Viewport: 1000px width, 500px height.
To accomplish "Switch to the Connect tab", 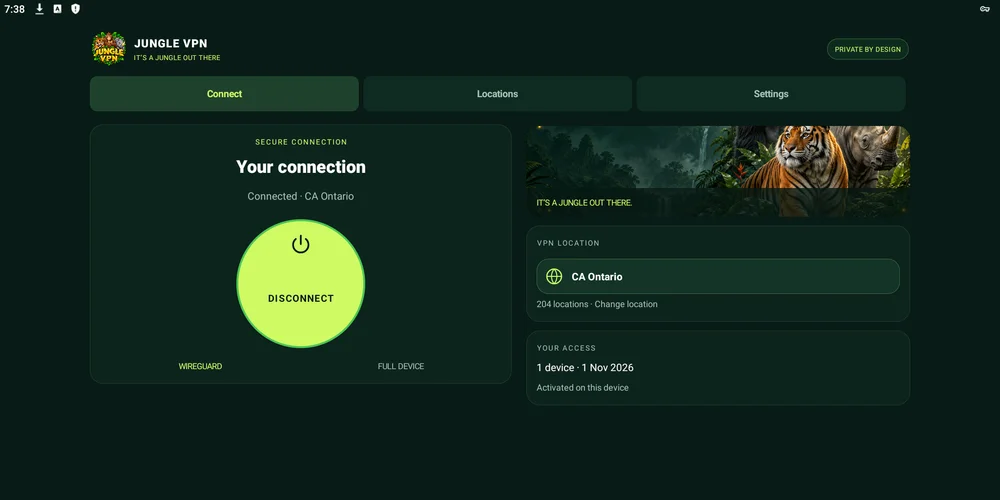I will coord(224,94).
